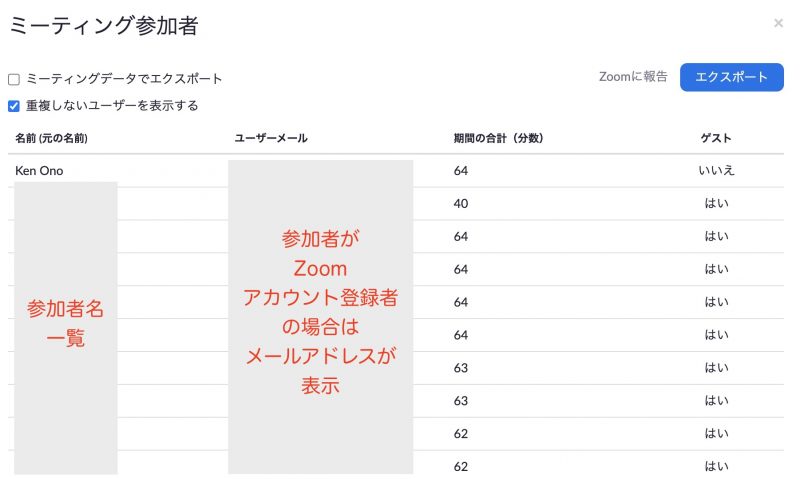
Task: Click はい in the 40-minute row
Action: coord(716,204)
